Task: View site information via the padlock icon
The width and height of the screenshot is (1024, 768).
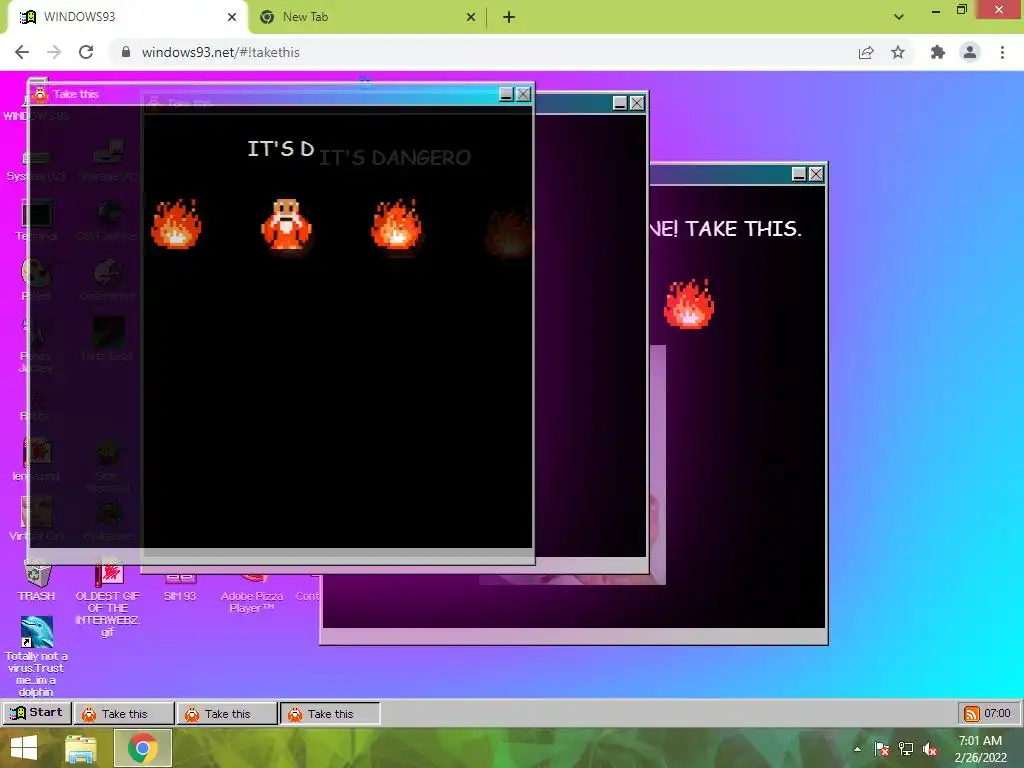Action: [126, 52]
